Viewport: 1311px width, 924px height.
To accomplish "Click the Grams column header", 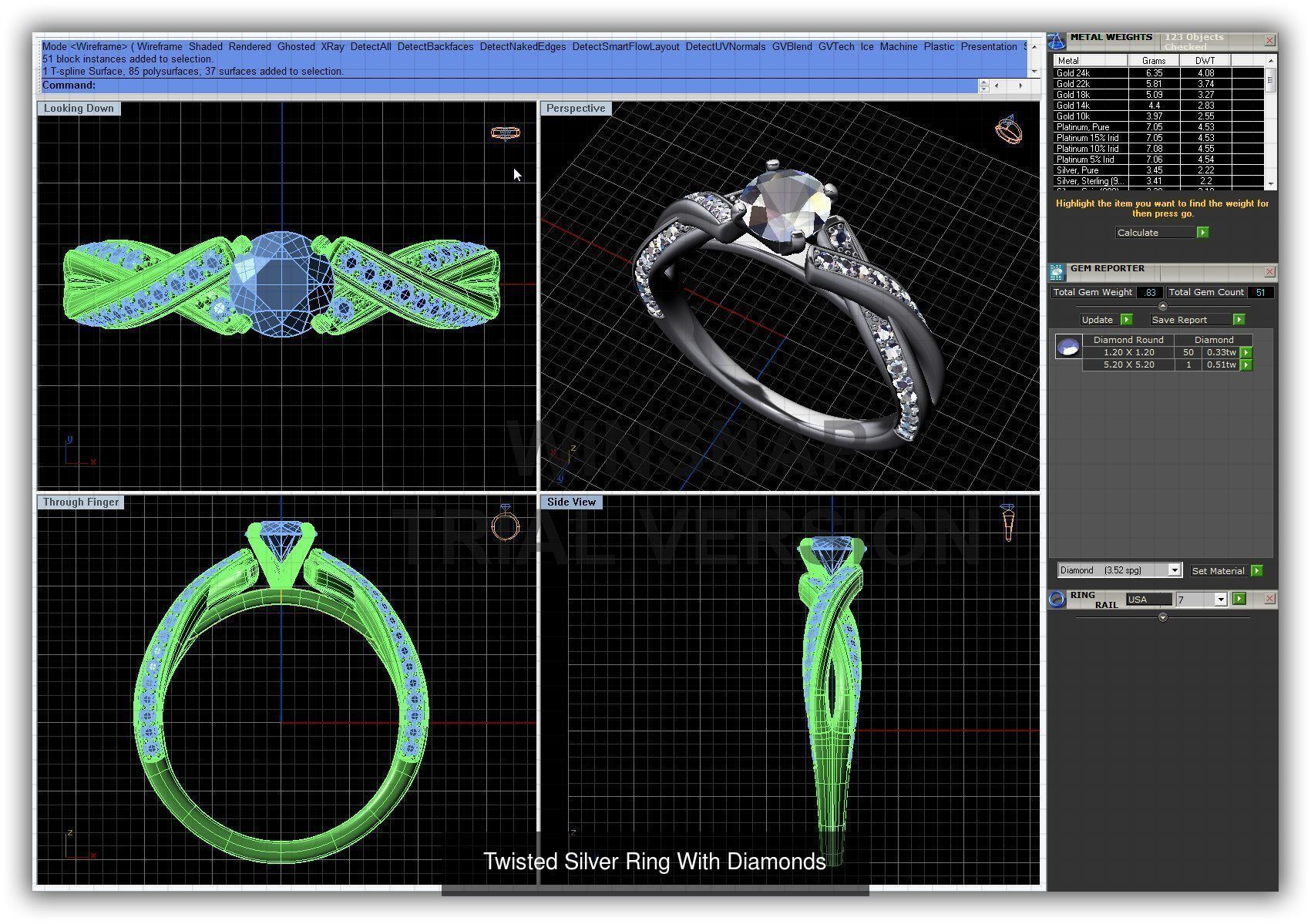I will point(1154,61).
